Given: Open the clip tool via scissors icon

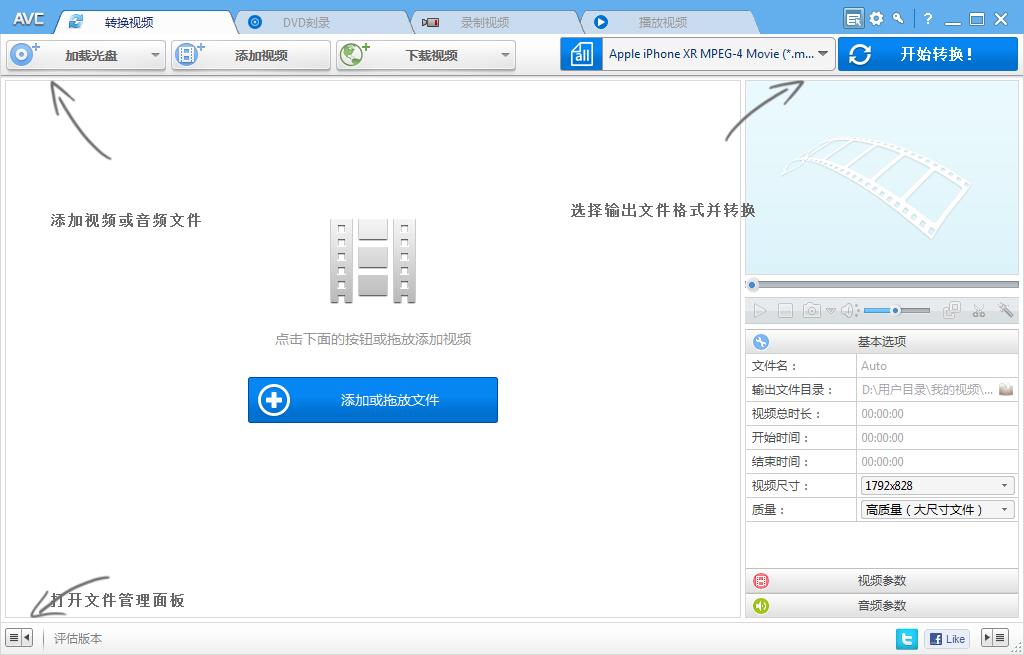Looking at the screenshot, I should click(x=979, y=310).
